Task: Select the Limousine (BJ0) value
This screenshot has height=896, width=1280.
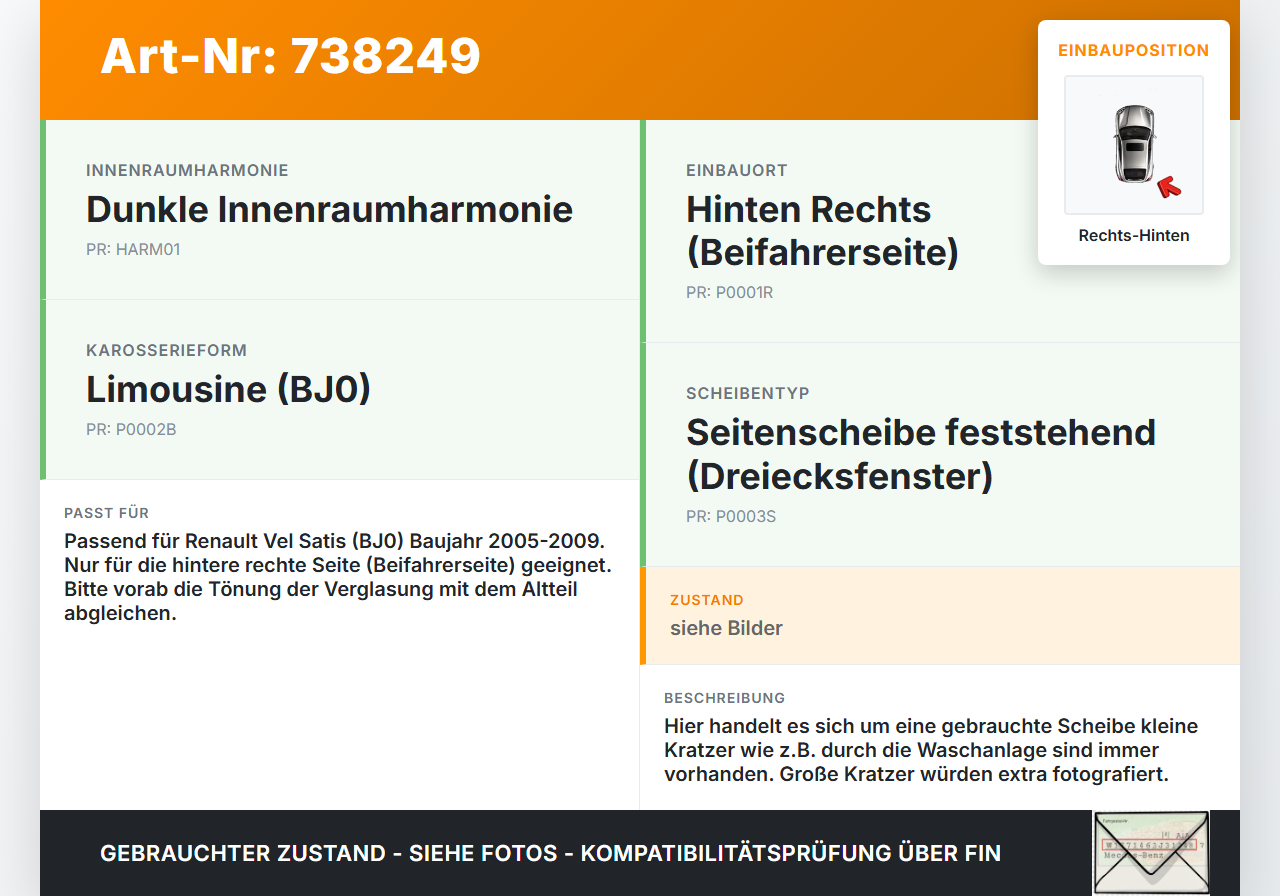Action: pos(228,389)
